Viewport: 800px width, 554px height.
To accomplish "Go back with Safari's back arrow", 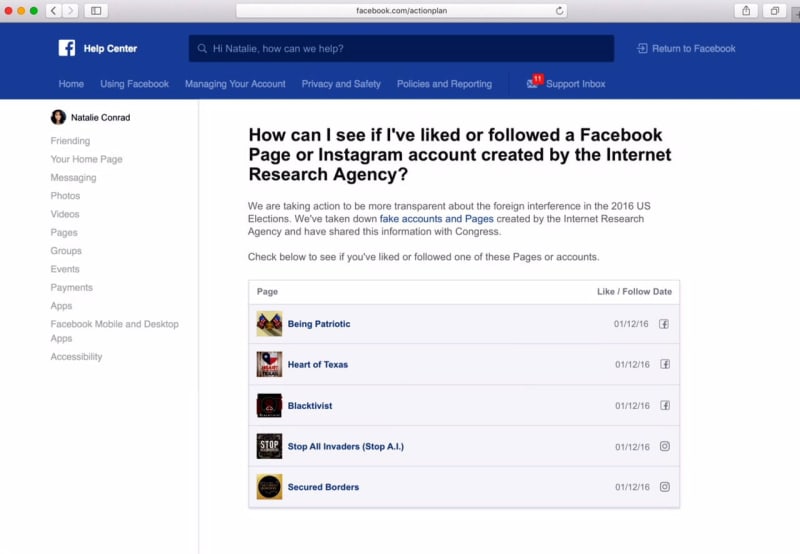I will tap(54, 10).
